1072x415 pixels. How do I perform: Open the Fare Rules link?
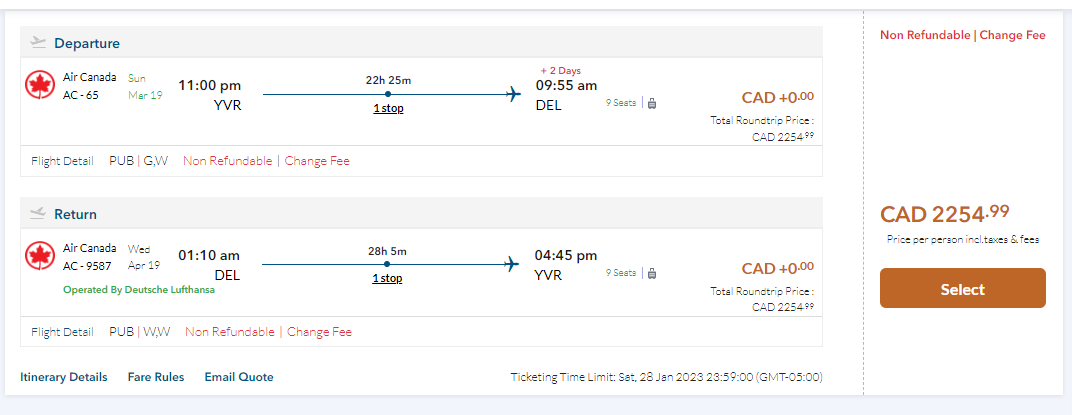(x=156, y=377)
